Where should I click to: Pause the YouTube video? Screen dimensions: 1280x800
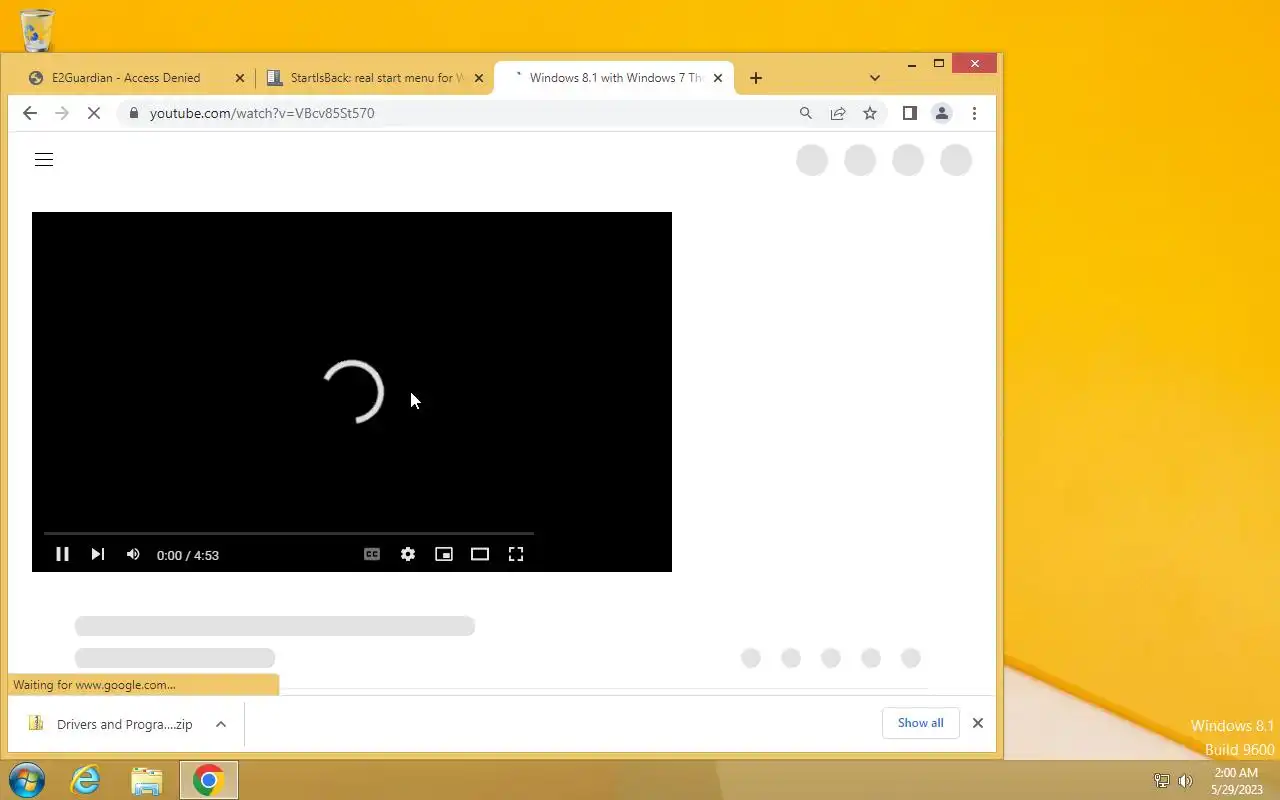click(x=62, y=554)
